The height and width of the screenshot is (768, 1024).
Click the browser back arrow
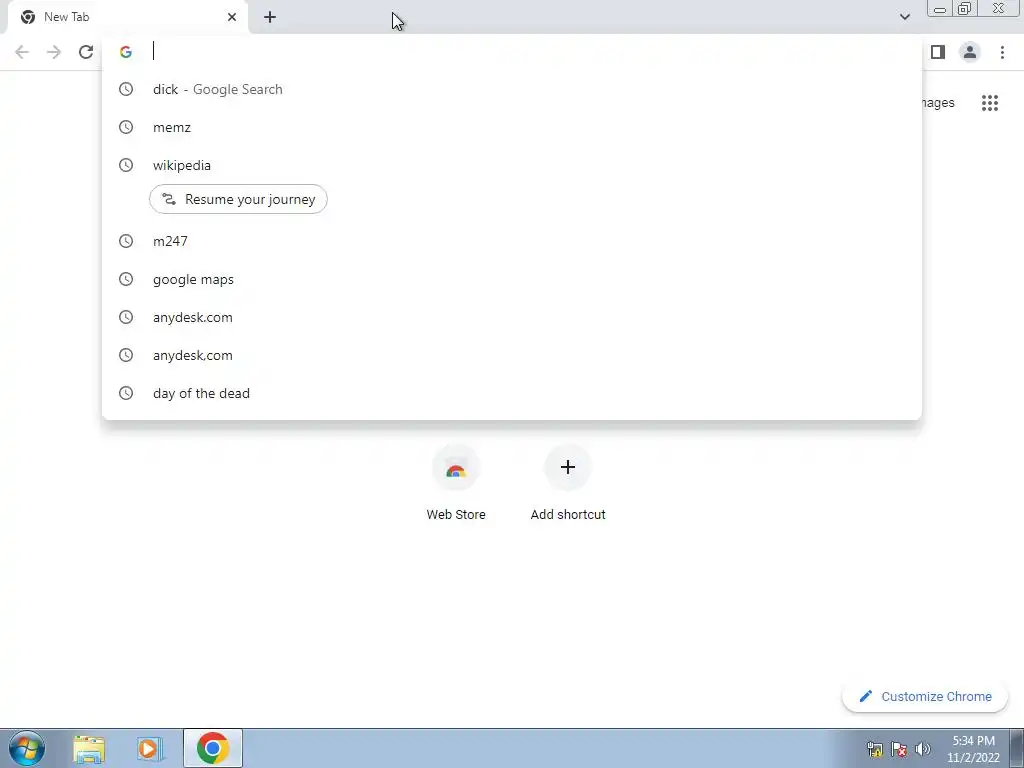coord(22,52)
